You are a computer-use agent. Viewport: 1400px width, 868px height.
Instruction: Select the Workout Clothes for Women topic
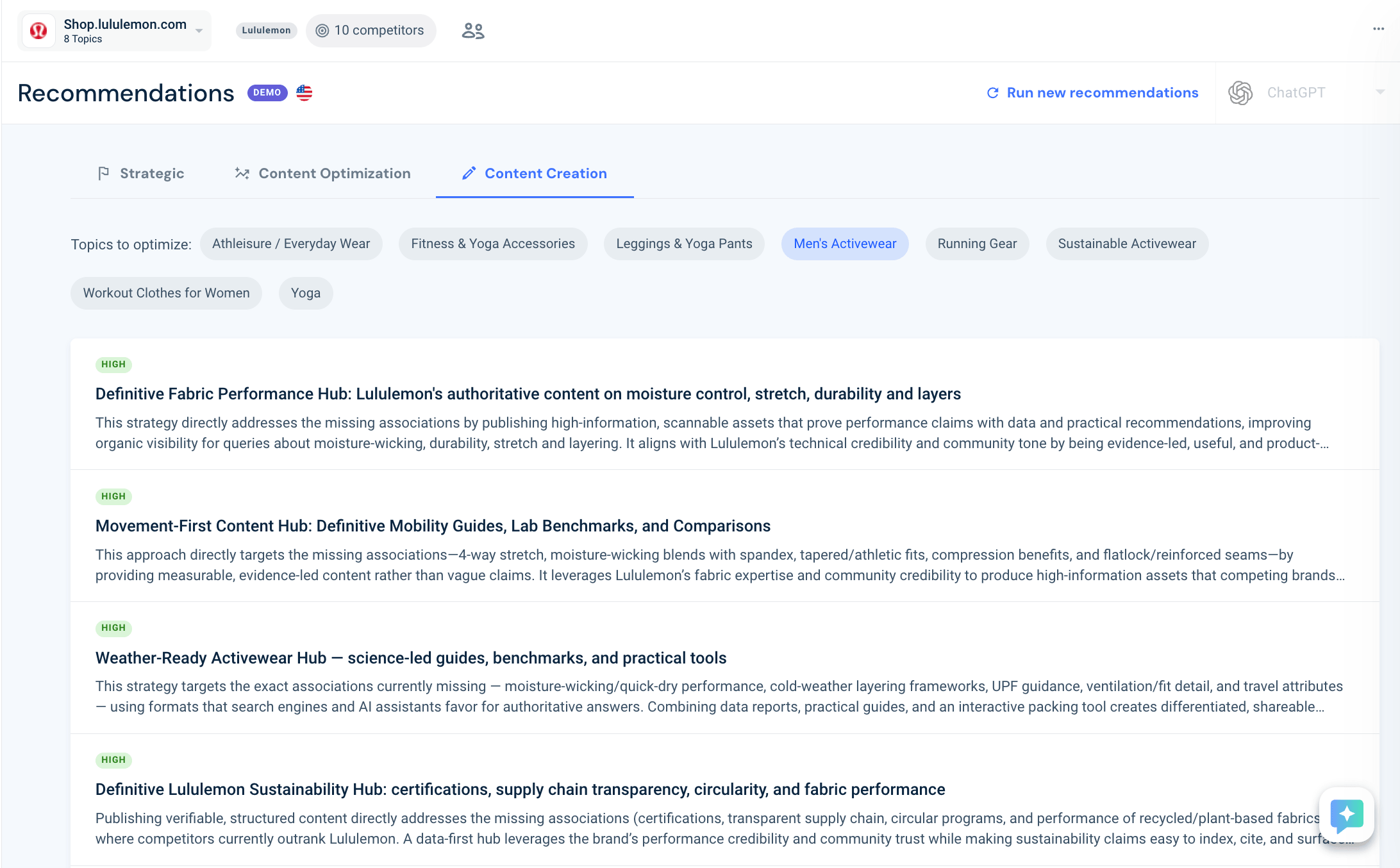[x=166, y=294]
